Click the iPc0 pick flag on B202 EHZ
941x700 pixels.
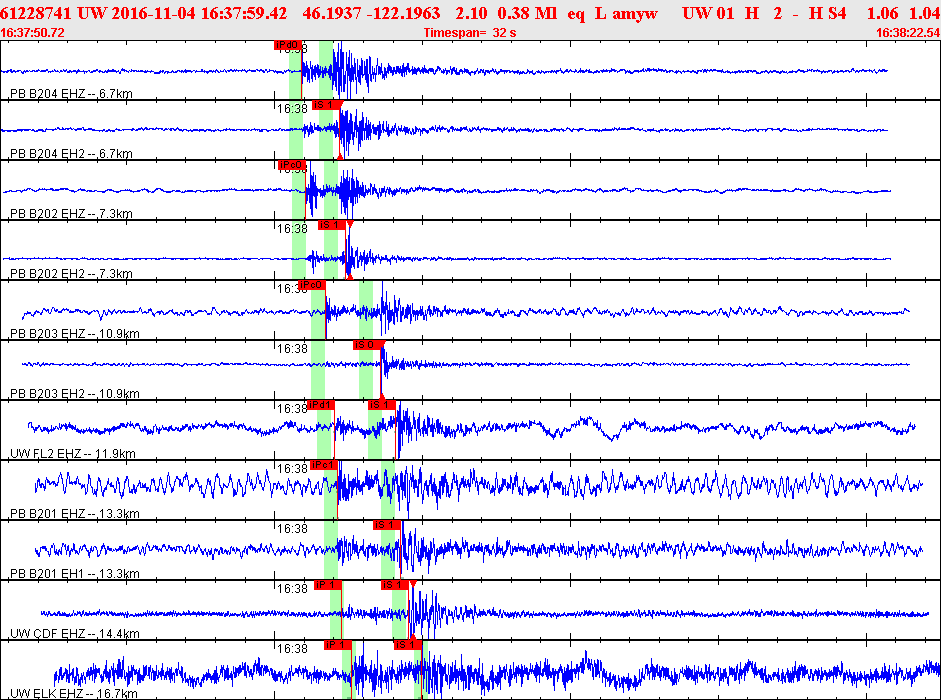click(x=292, y=165)
